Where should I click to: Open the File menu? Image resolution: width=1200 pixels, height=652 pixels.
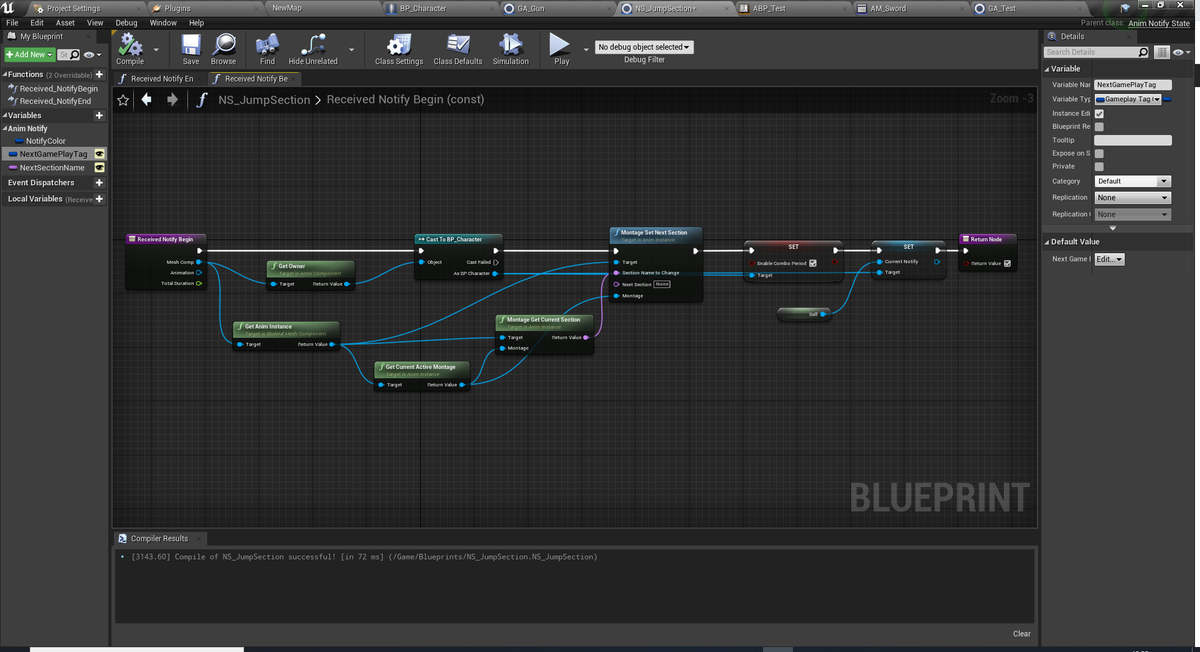pyautogui.click(x=12, y=22)
